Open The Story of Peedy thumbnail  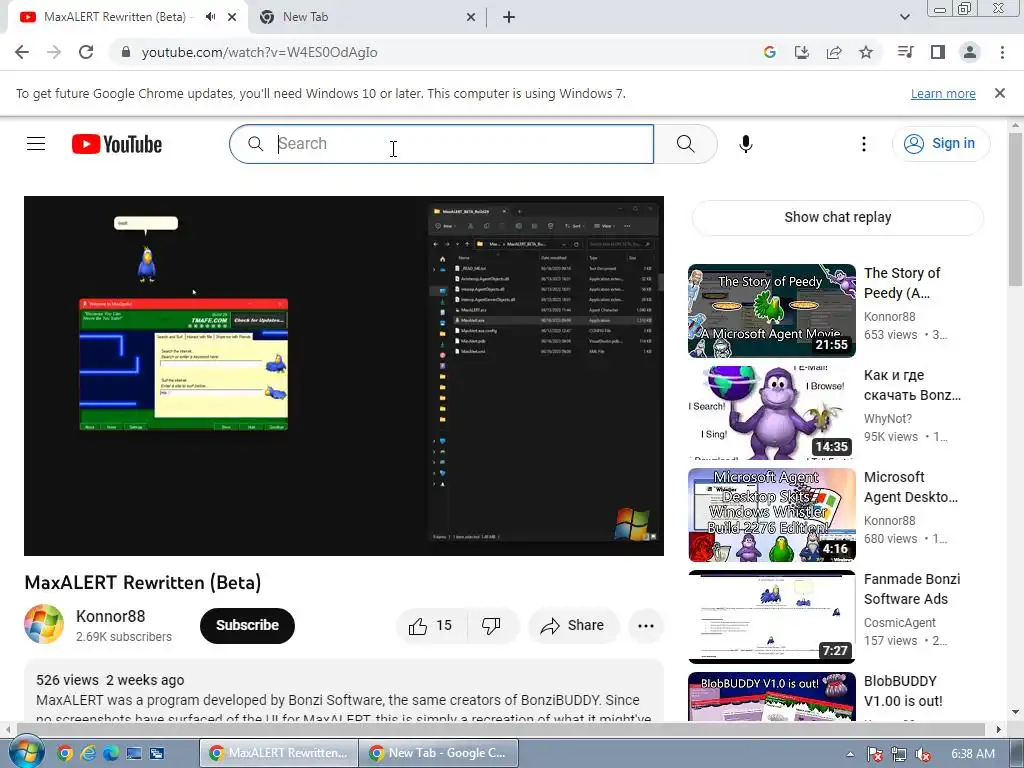pos(771,311)
